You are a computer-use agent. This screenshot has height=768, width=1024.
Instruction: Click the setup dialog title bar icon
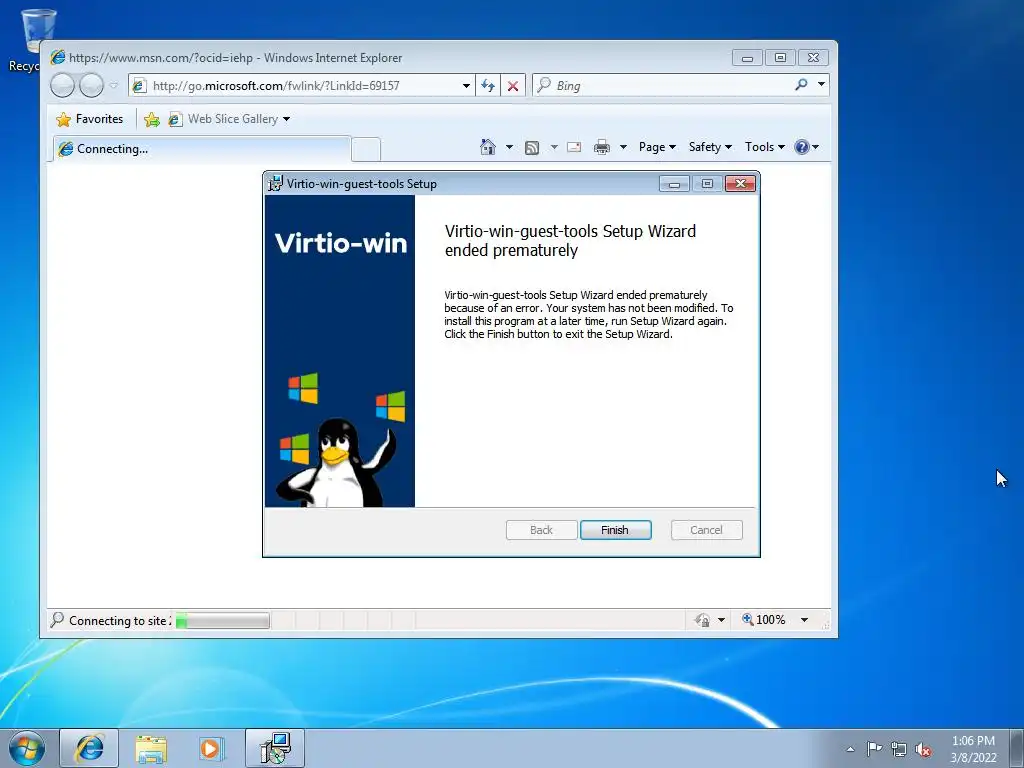pyautogui.click(x=276, y=184)
